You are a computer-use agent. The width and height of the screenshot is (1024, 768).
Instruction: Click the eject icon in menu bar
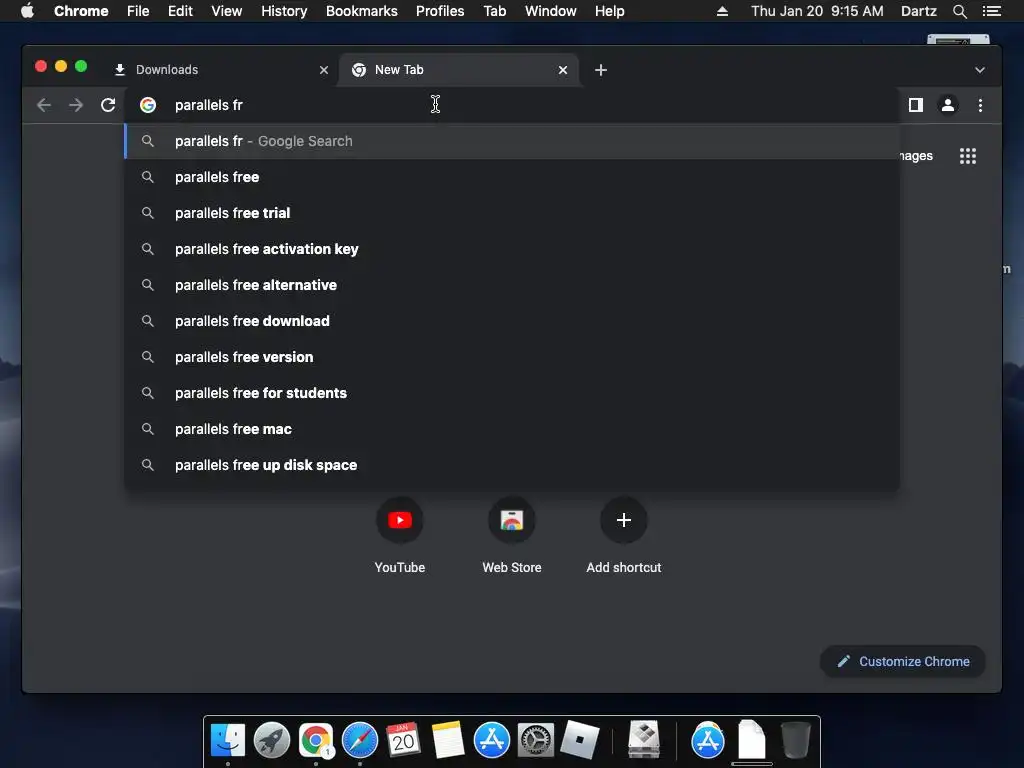coord(722,11)
